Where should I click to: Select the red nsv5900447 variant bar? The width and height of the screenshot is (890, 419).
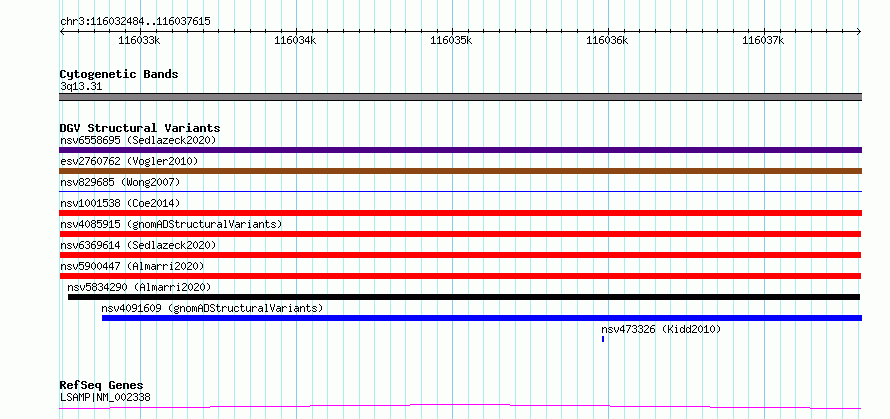[x=460, y=276]
